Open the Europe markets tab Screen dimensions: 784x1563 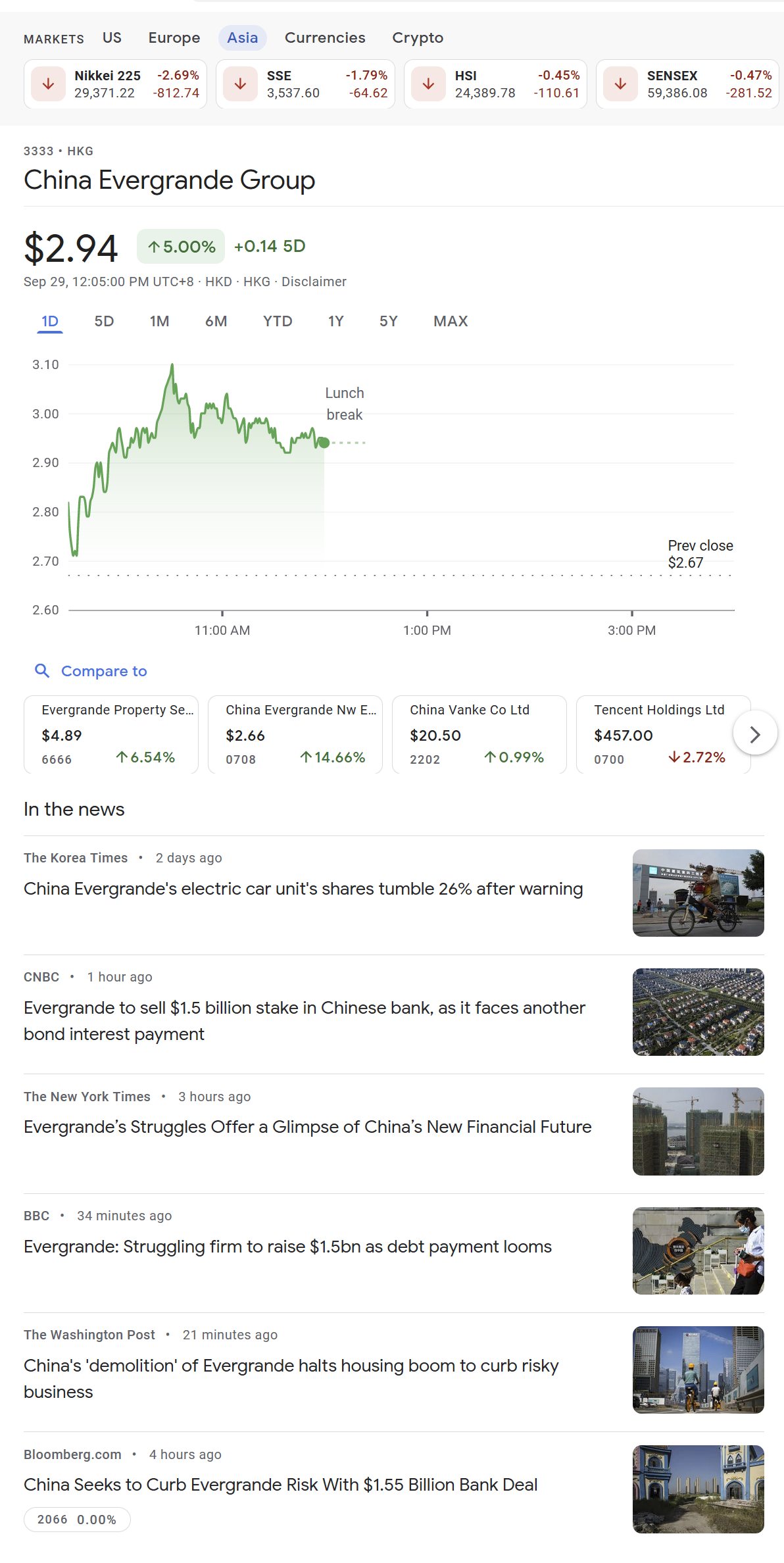coord(174,37)
